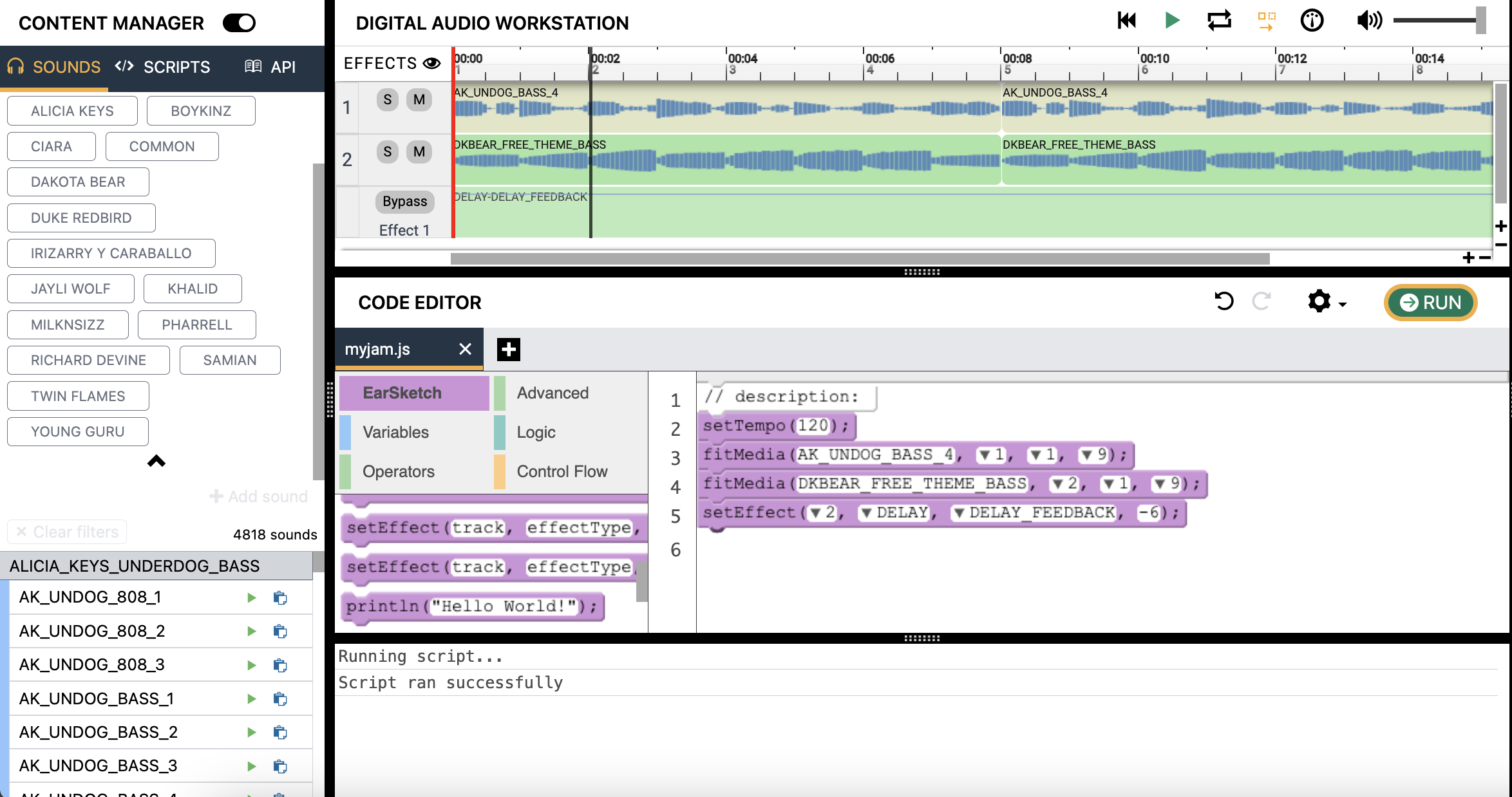
Task: Click the volume speaker icon
Action: (x=1368, y=21)
